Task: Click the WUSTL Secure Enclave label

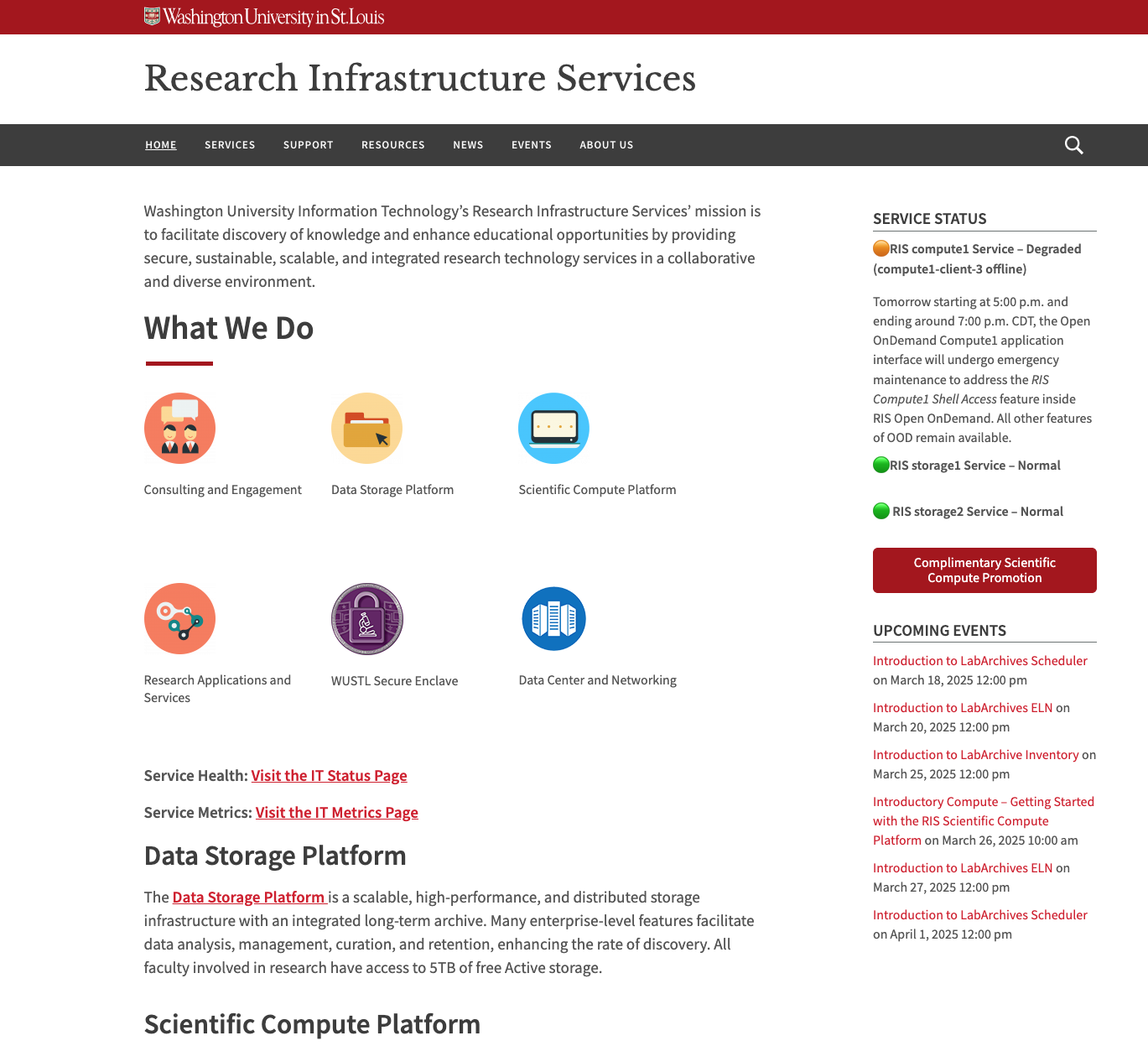Action: [395, 681]
